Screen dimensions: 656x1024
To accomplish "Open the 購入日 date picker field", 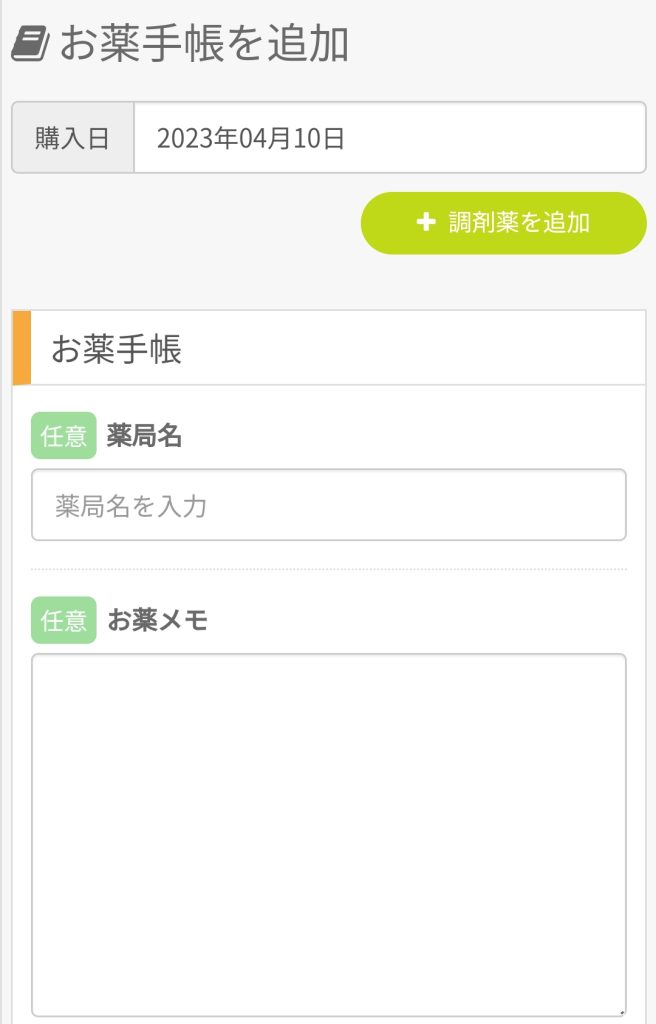I will (390, 138).
